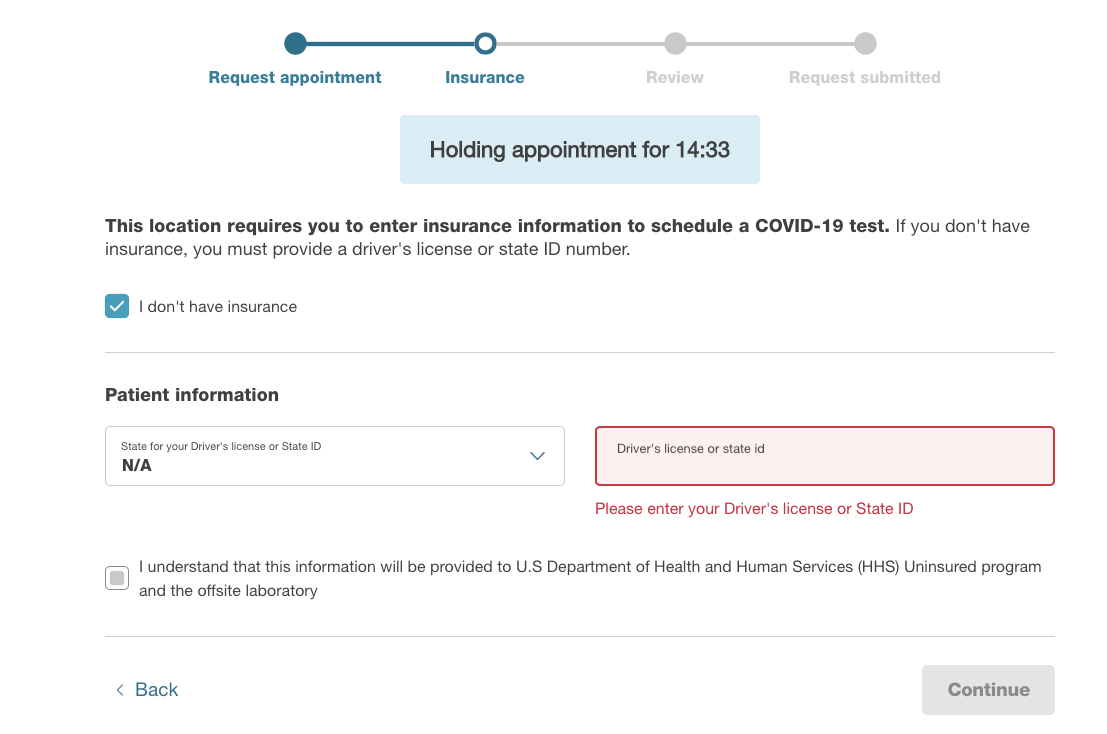Click the gray Review step circle
Image resolution: width=1107 pixels, height=734 pixels.
pos(675,43)
